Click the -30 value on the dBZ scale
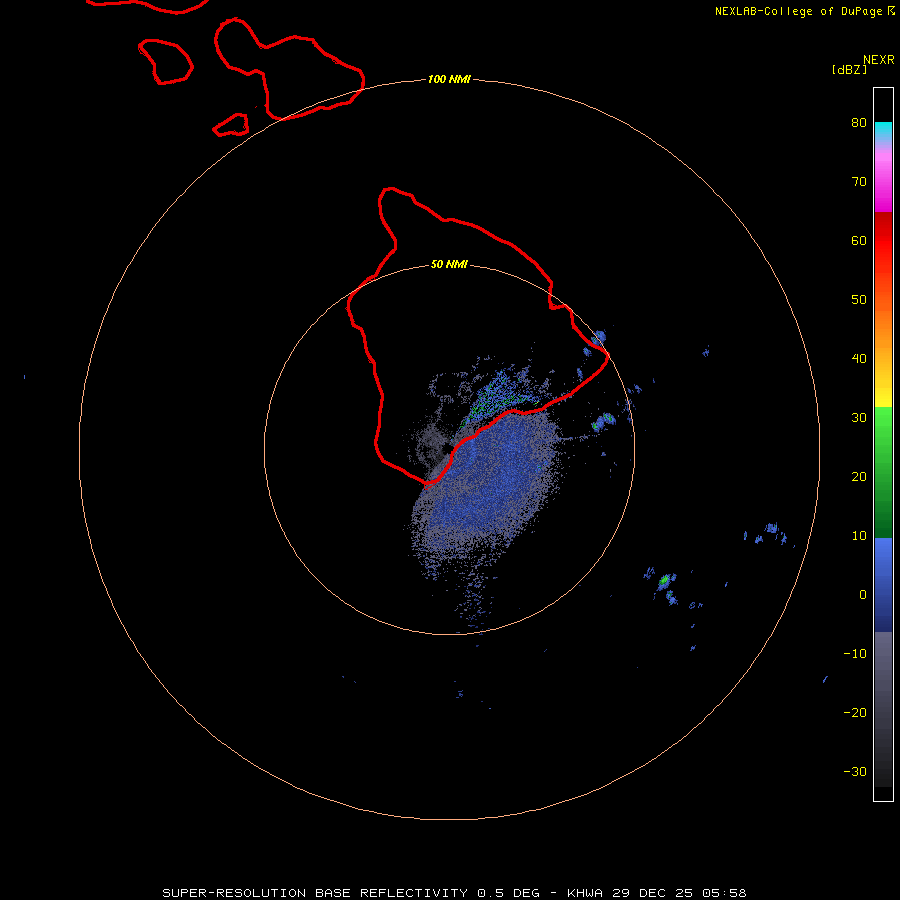The height and width of the screenshot is (900, 900). pyautogui.click(x=855, y=772)
